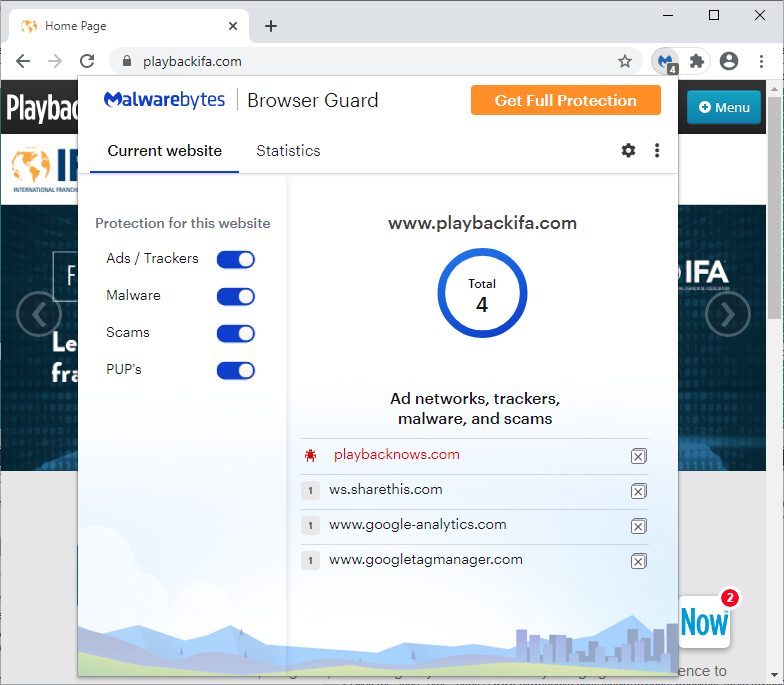Viewport: 784px width, 685px height.
Task: Open the Now chat widget with badge
Action: point(704,622)
